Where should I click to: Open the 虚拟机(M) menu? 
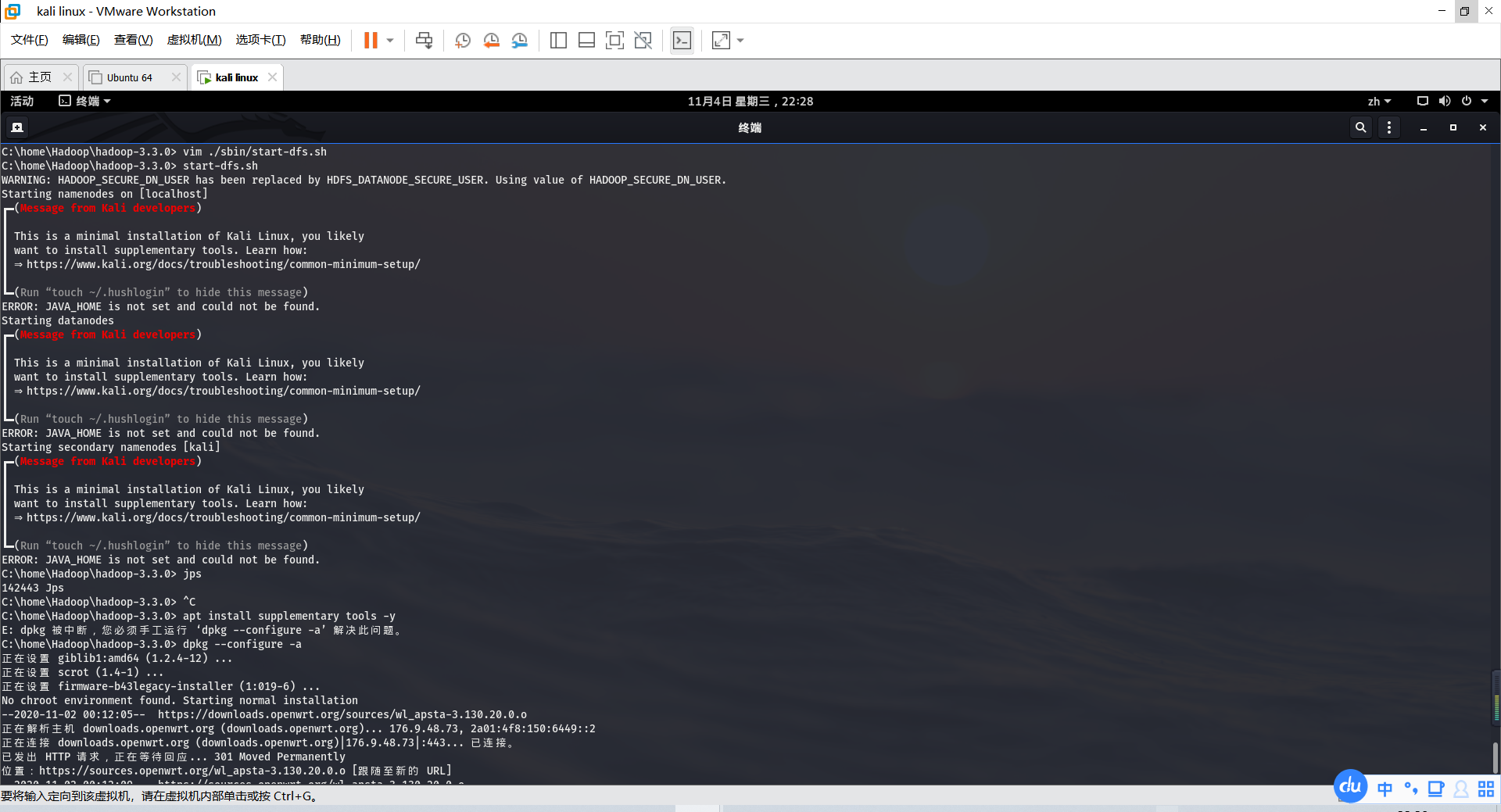(194, 40)
